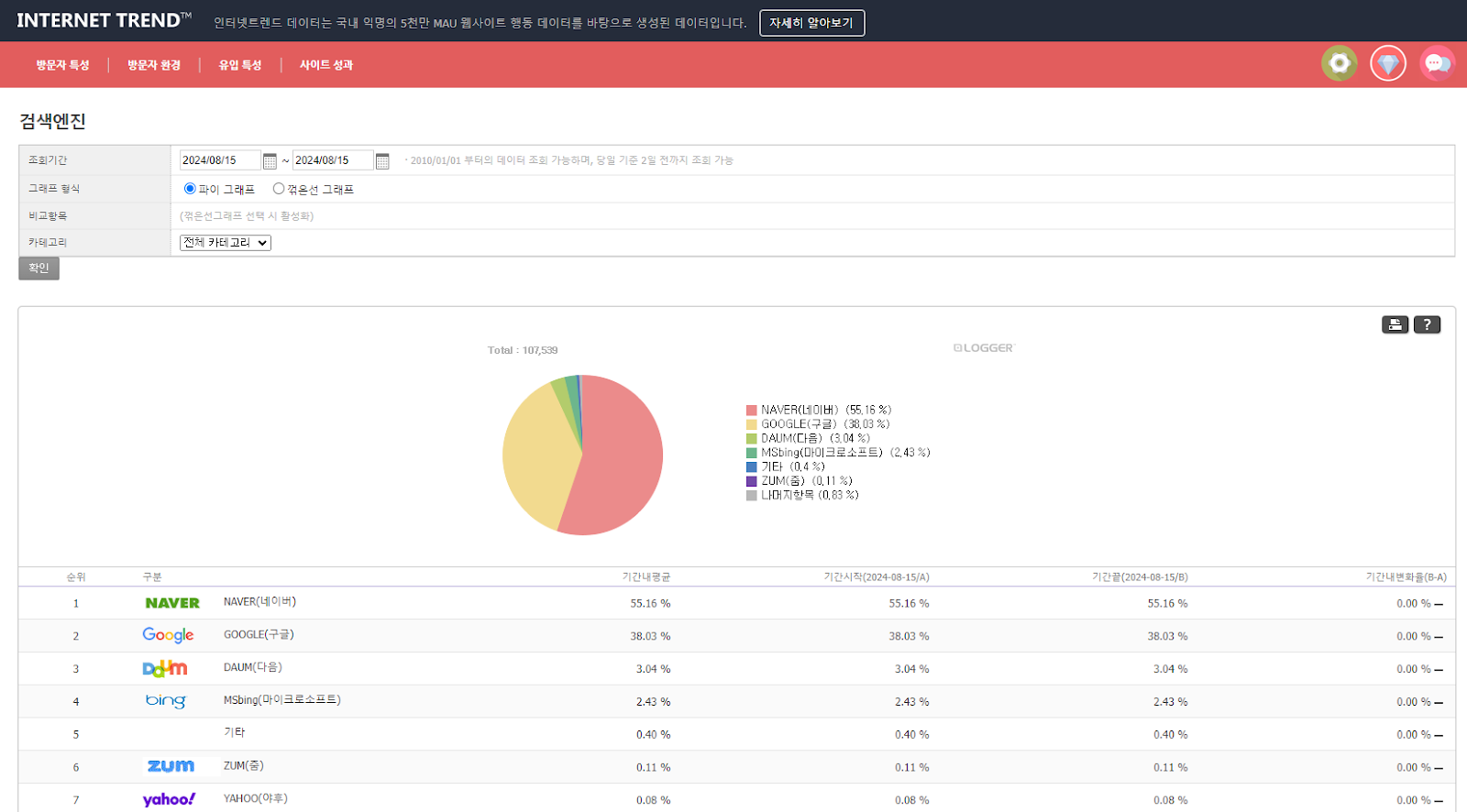1467x812 pixels.
Task: Open the 유입 특성 menu
Action: [x=240, y=65]
